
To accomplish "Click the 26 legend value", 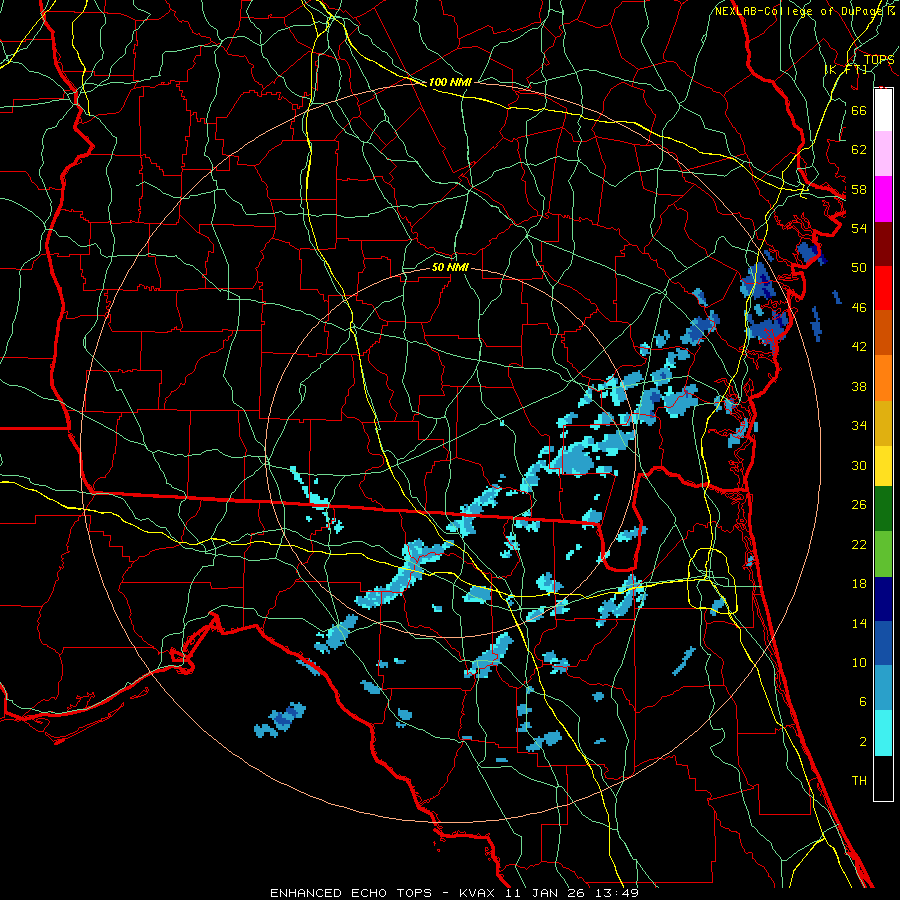I will point(859,505).
